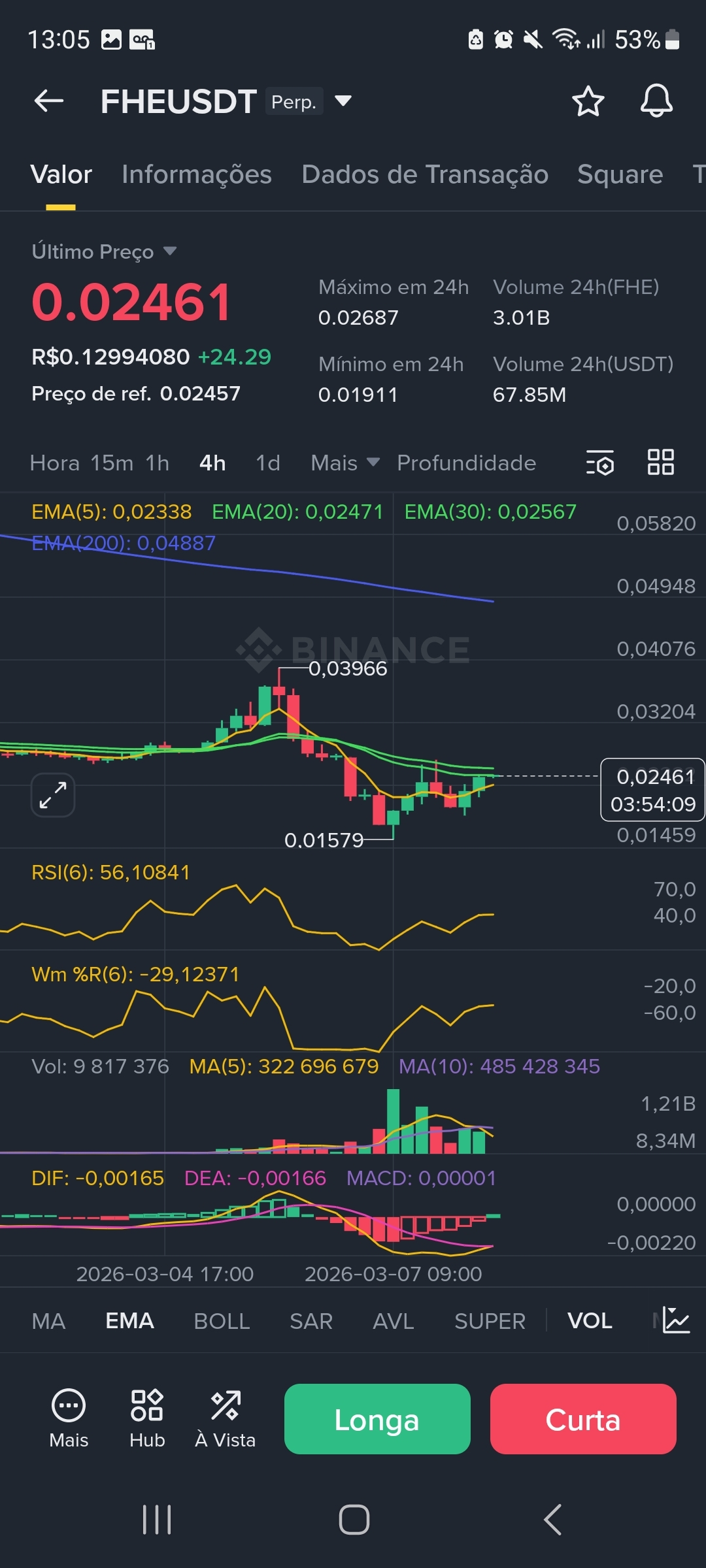Screen dimensions: 706x1568
Task: Open price alert bell icon
Action: (x=656, y=101)
